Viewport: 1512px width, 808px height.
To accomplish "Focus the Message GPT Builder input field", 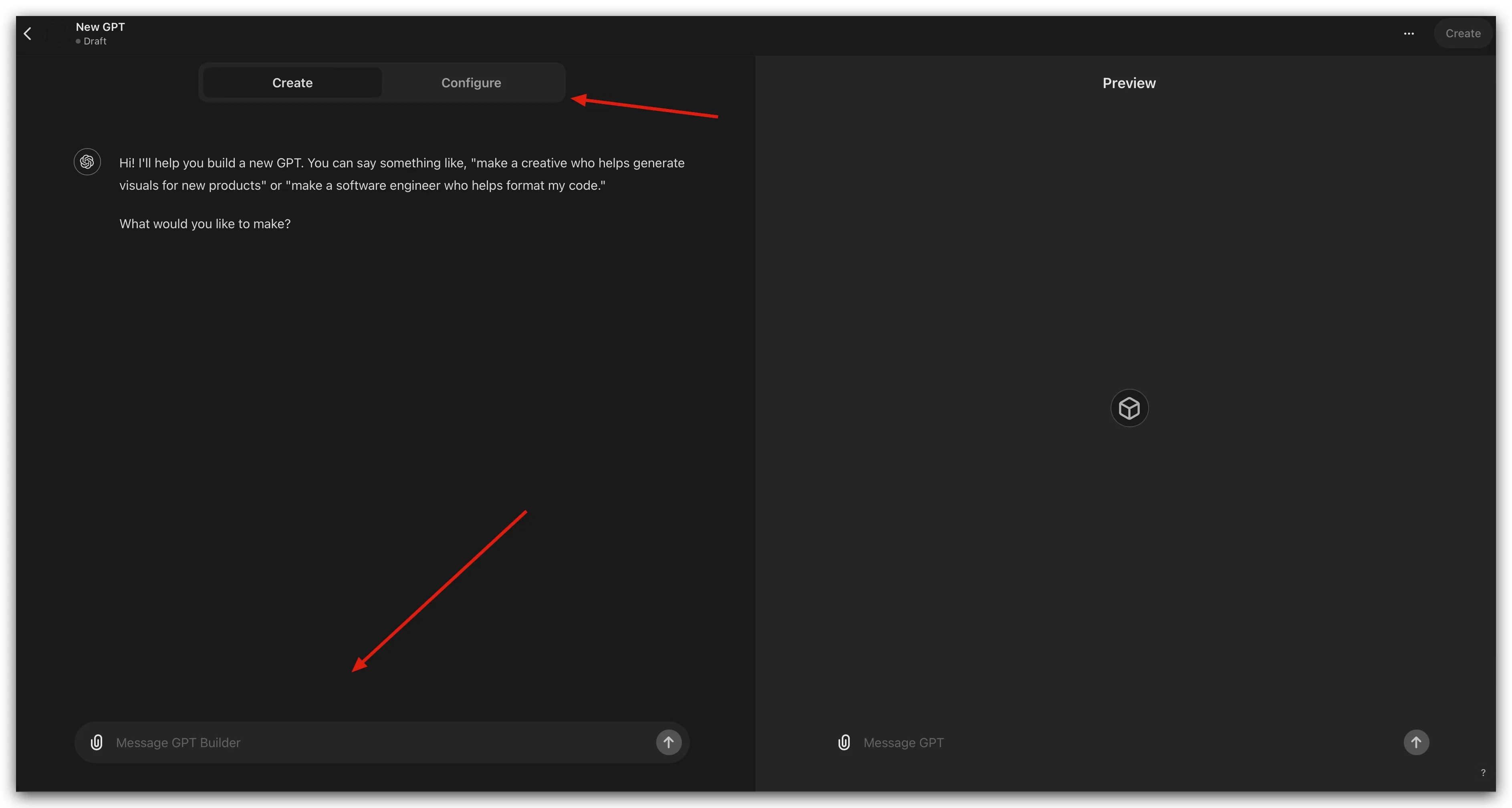I will tap(376, 742).
